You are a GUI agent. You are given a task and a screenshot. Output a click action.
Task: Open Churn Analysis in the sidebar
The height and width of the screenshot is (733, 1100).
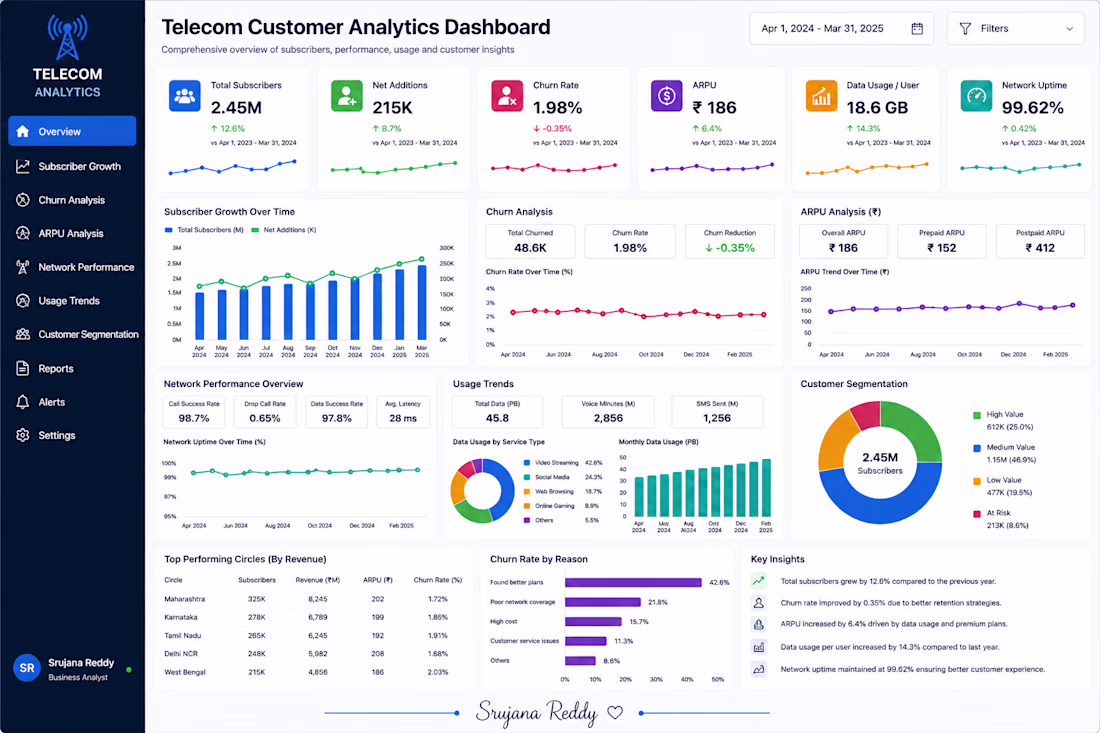coord(72,200)
